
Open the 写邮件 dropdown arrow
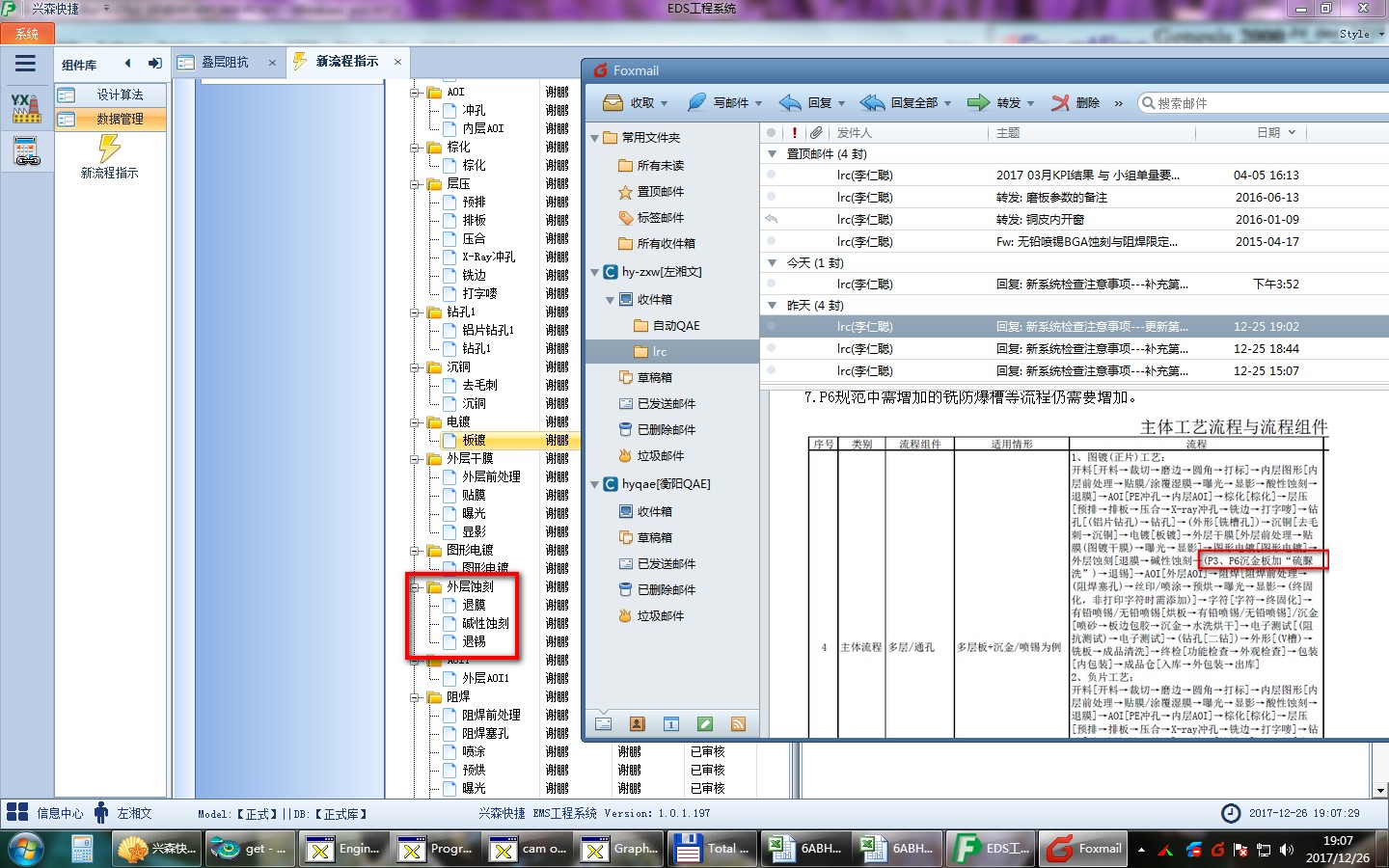pyautogui.click(x=758, y=103)
